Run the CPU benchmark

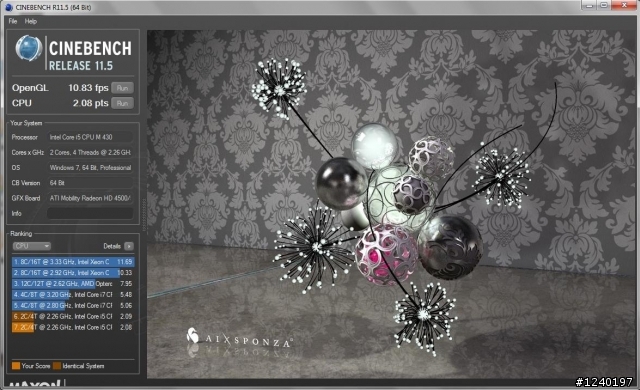click(122, 103)
